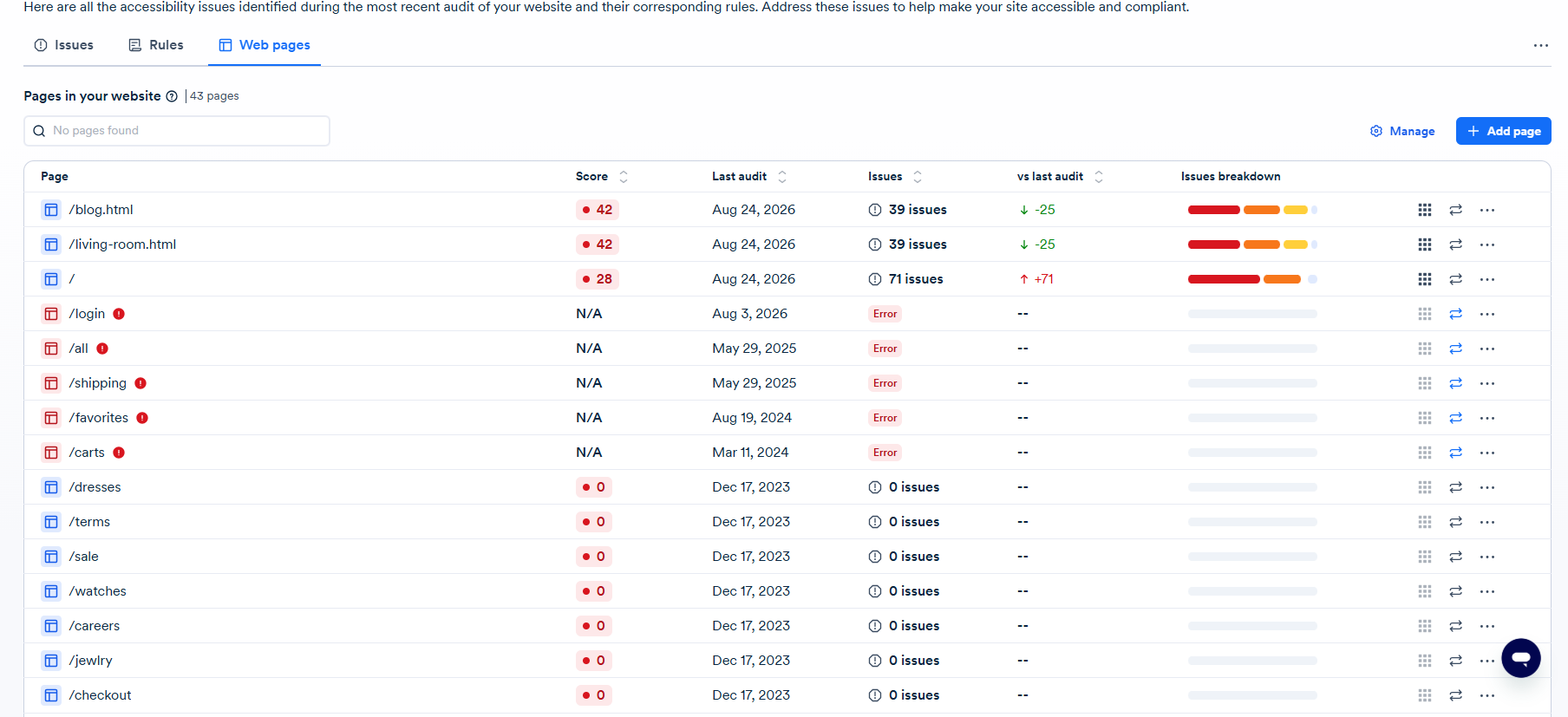This screenshot has width=1568, height=717.
Task: Open the three-dot menu for /careers
Action: [x=1487, y=626]
